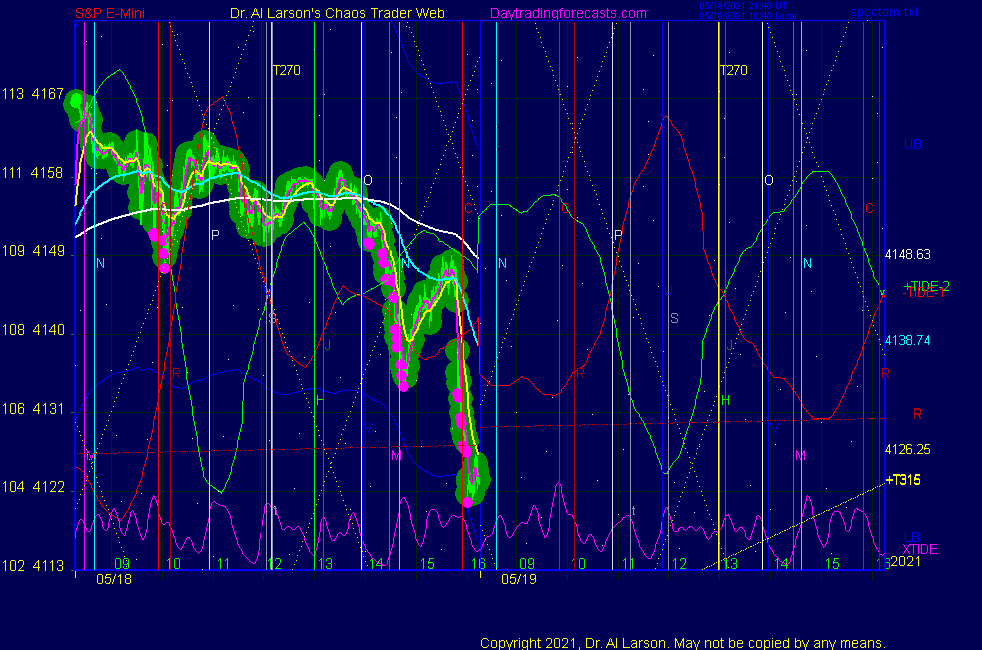Click the 104 4122 price axis label
This screenshot has width=982, height=650.
pyautogui.click(x=33, y=487)
